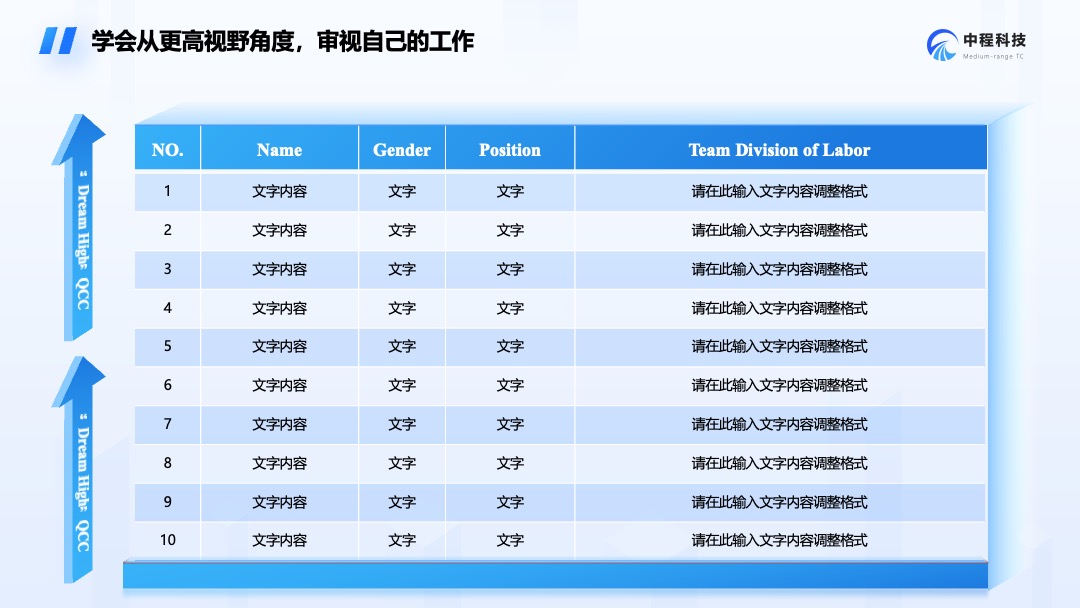Pick the Position cell 文字 in row 9
Screen dimensions: 1080x608
click(510, 503)
